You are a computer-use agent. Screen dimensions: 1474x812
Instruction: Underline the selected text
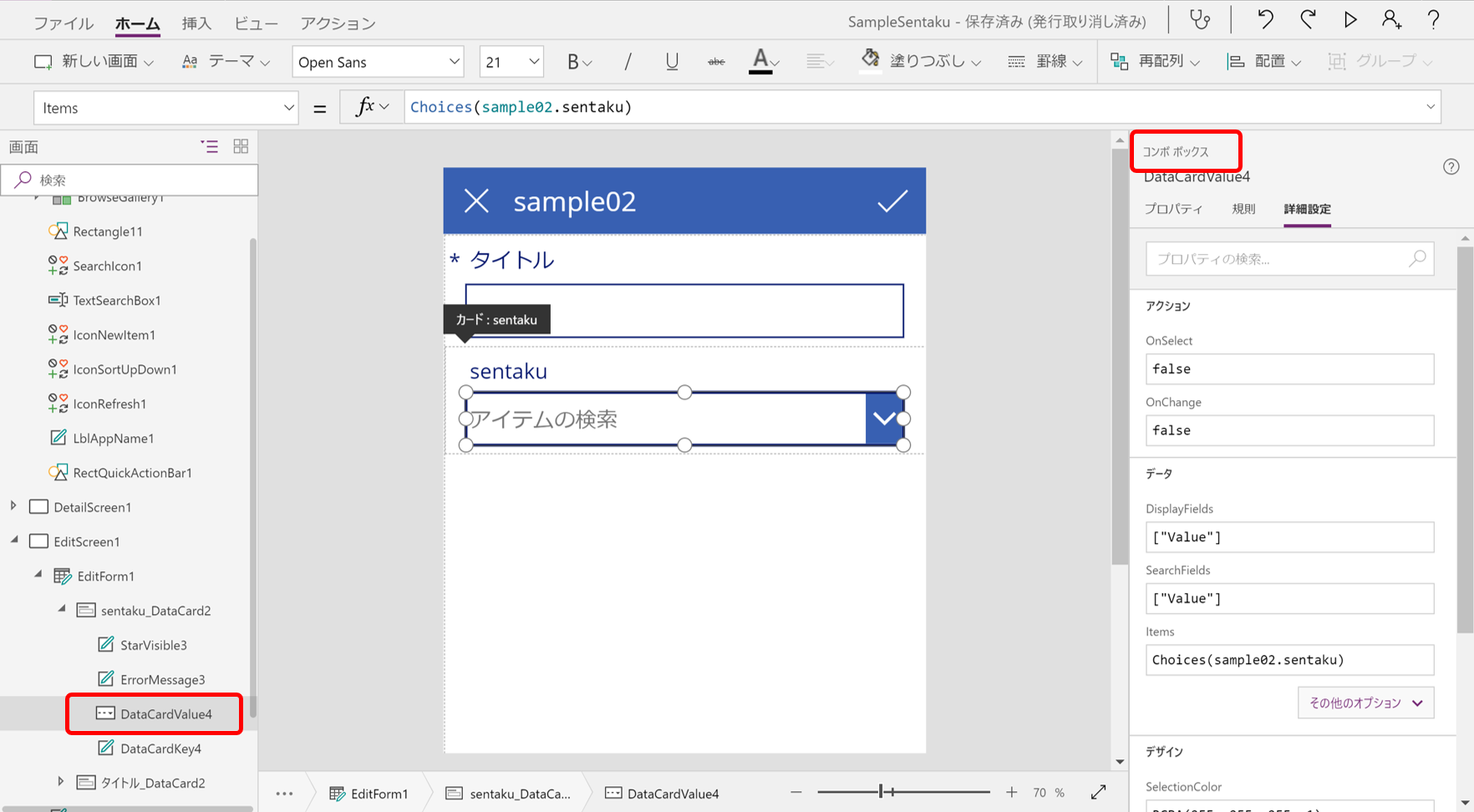click(x=672, y=61)
